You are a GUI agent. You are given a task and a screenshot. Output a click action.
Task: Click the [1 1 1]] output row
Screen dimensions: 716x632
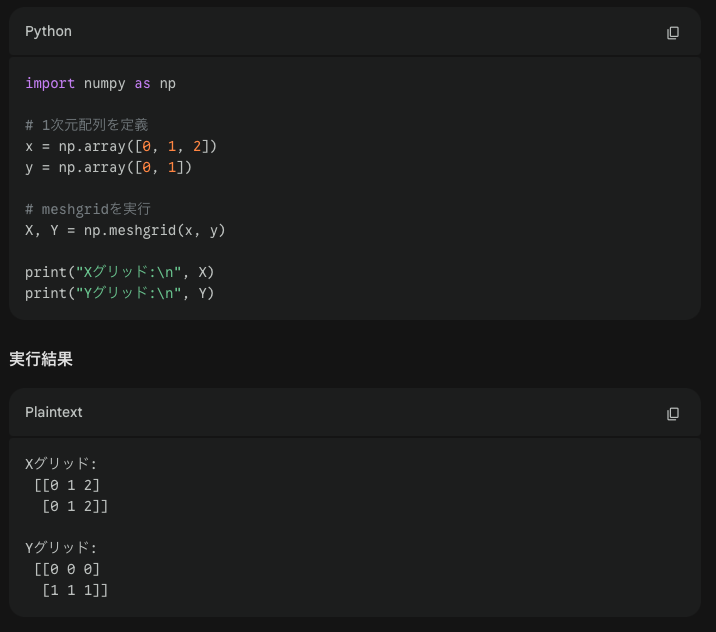tap(74, 590)
